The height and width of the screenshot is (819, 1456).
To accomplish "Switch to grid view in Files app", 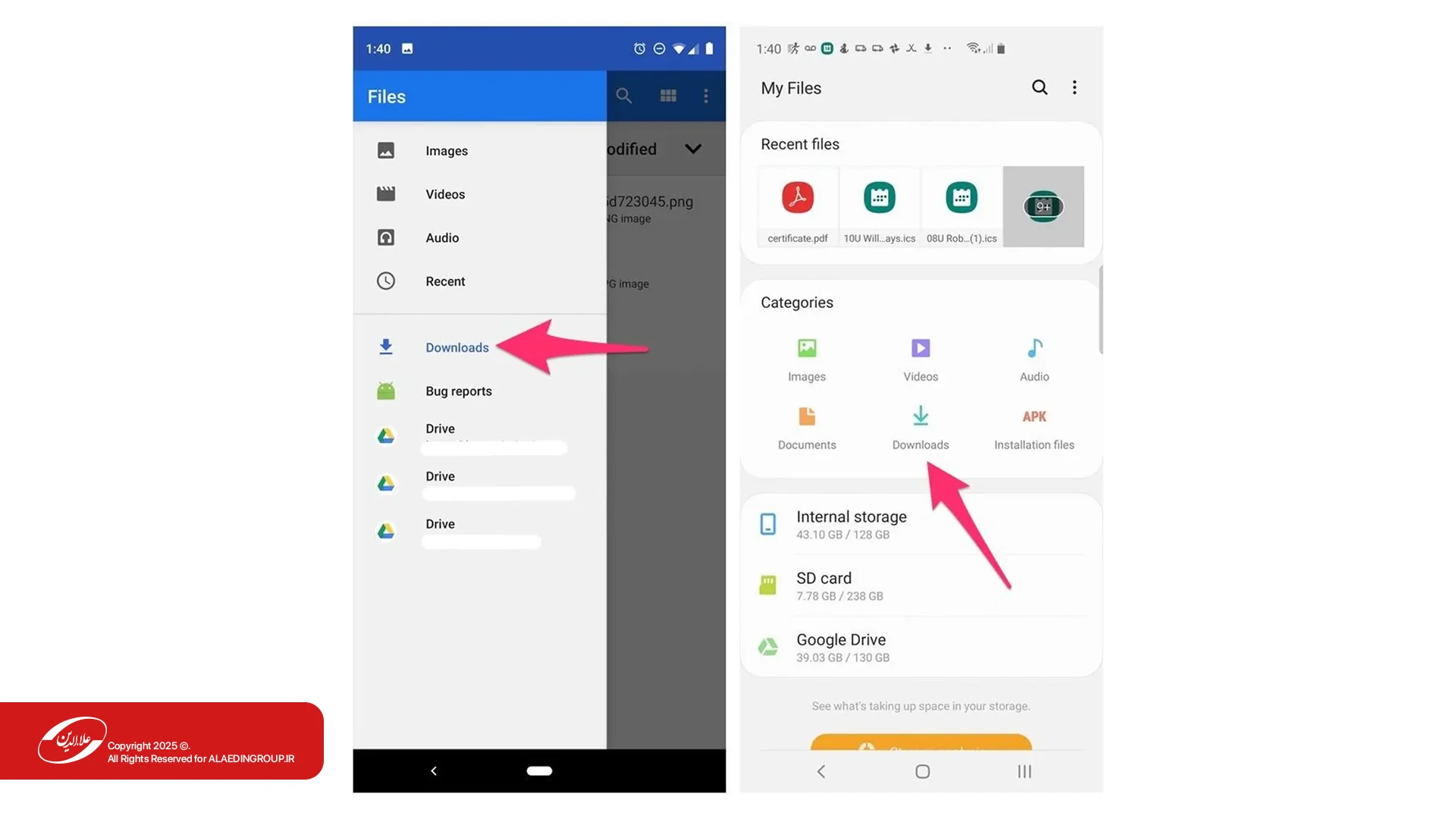I will click(x=668, y=96).
